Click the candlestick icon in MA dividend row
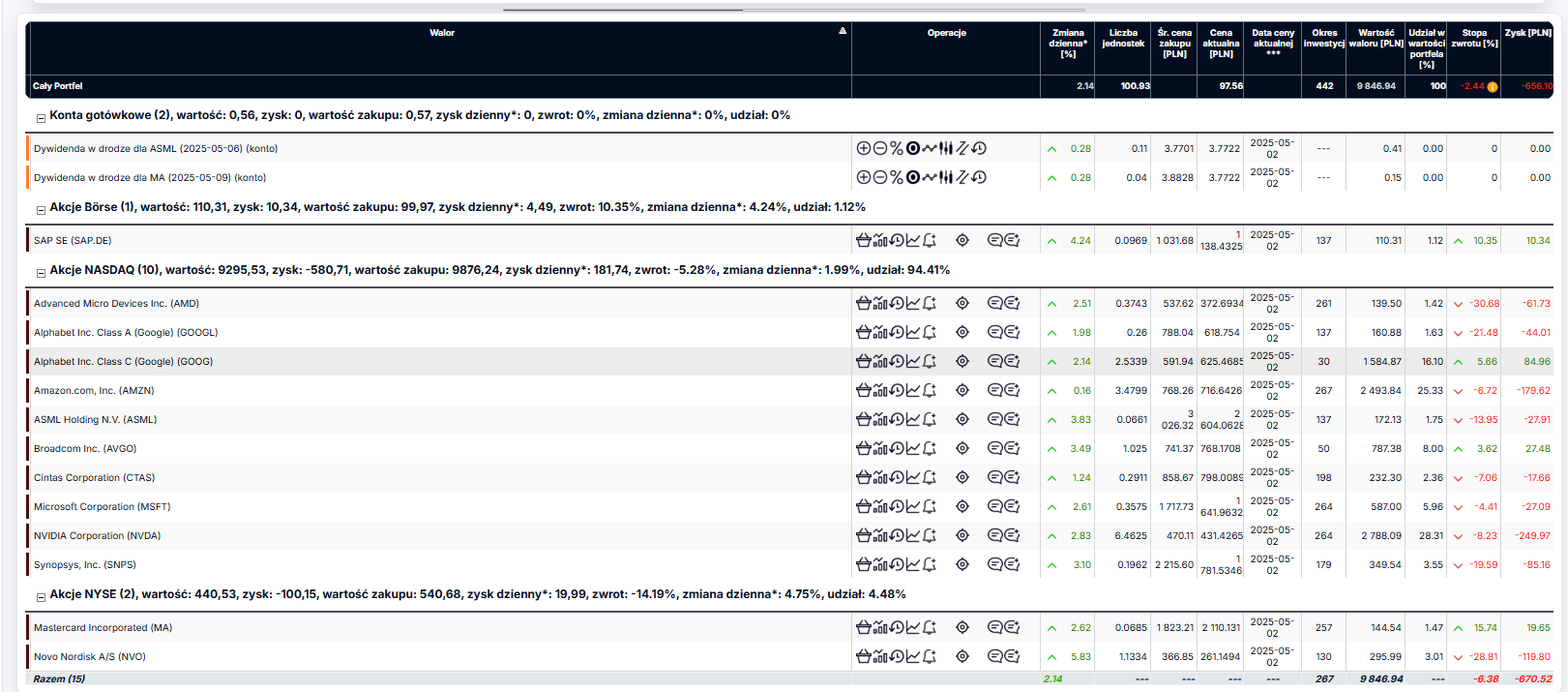 [x=946, y=177]
